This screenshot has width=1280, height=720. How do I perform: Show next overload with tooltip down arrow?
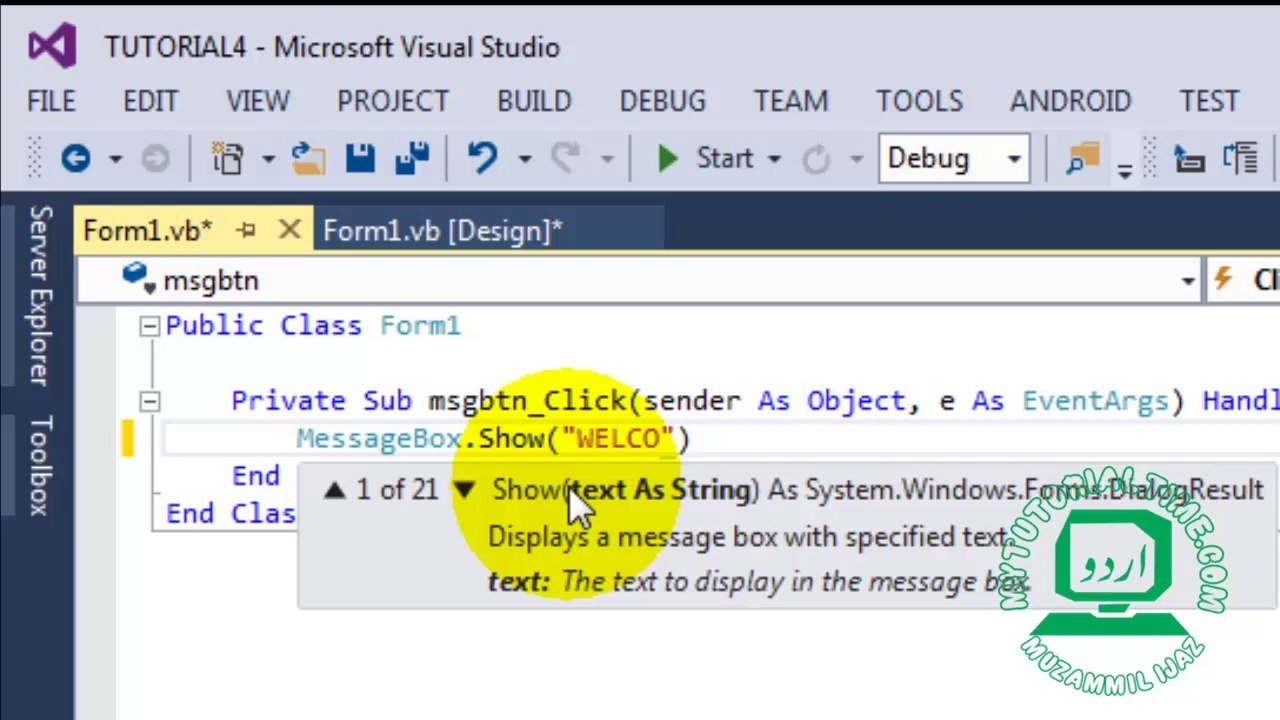coord(463,490)
